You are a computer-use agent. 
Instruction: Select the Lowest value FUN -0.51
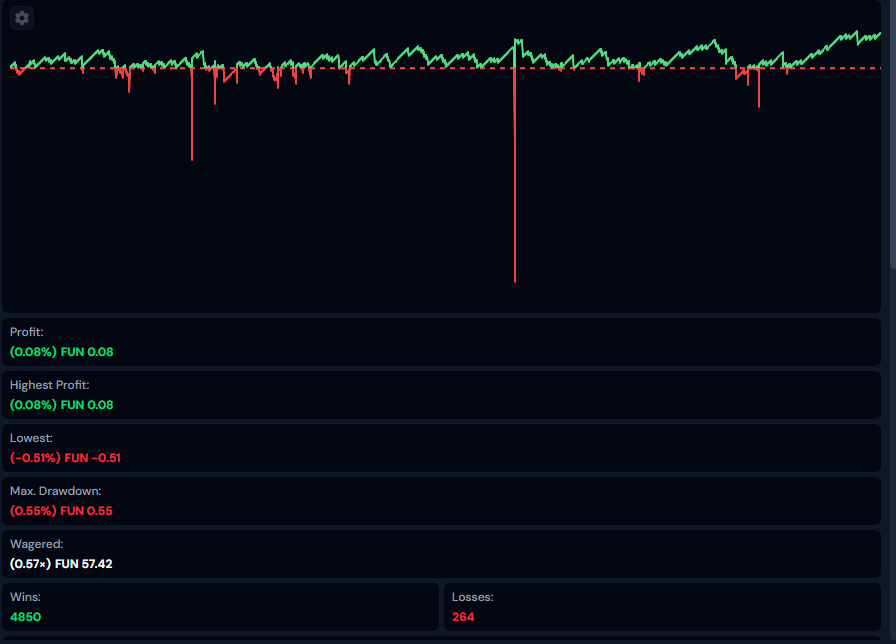[x=65, y=458]
